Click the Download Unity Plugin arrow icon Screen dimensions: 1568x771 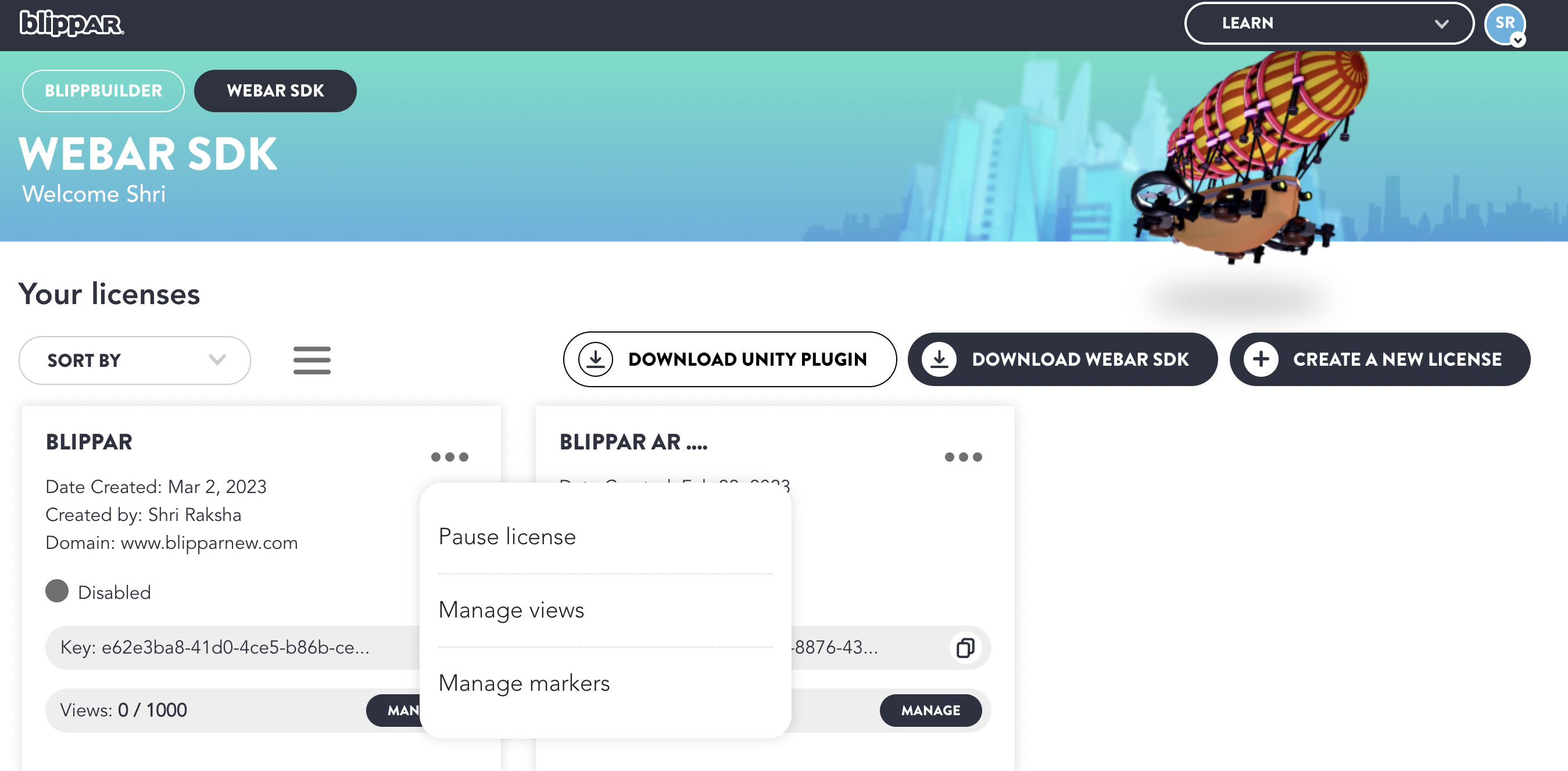tap(595, 359)
